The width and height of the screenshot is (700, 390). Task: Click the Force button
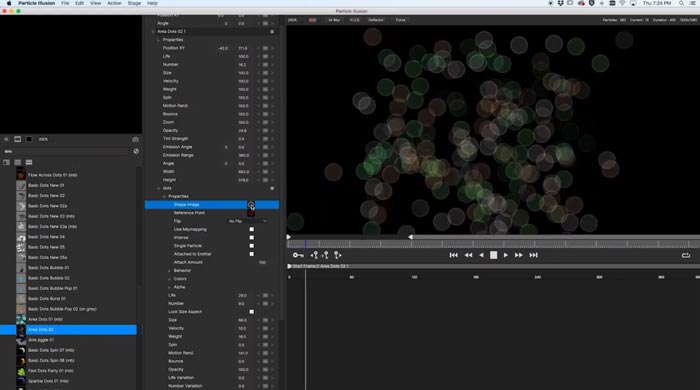tap(400, 20)
